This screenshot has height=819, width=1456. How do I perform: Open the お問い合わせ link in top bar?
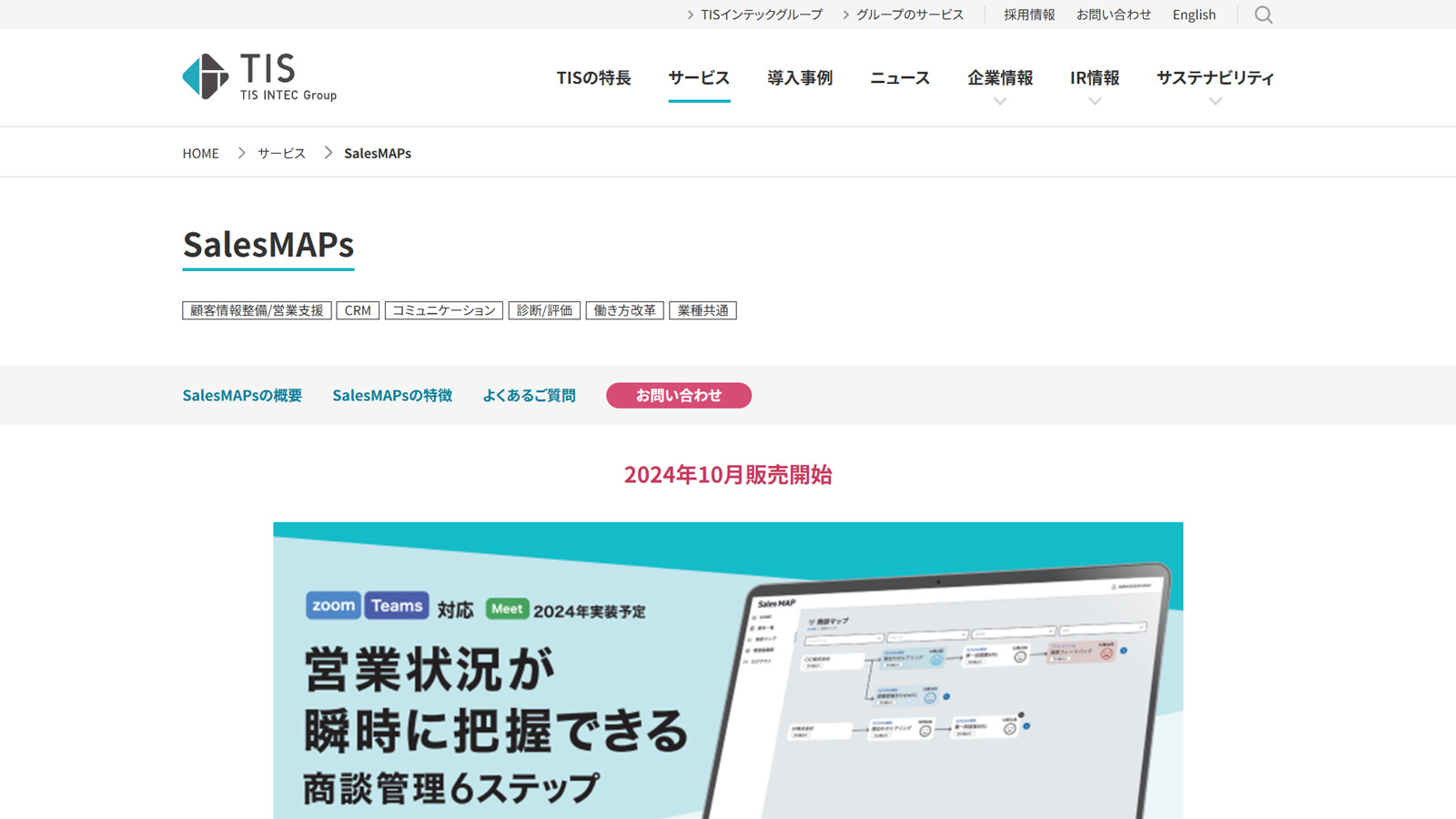click(x=1114, y=15)
